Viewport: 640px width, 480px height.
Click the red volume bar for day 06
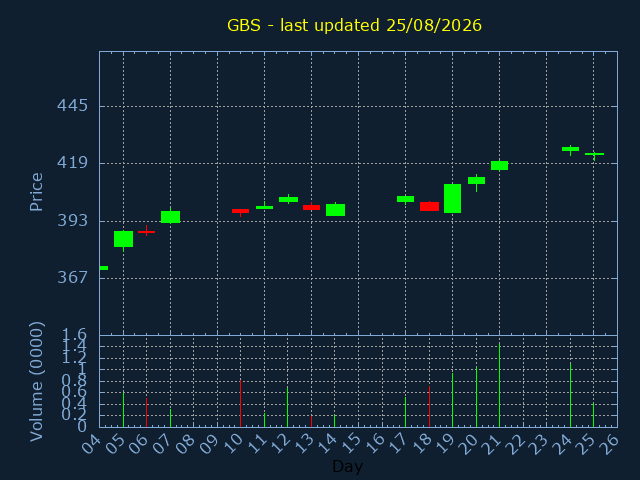[x=147, y=413]
